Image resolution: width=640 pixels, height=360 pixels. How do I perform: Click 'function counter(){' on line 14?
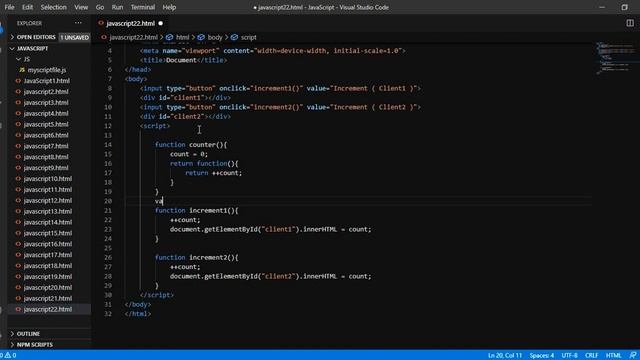[191, 144]
